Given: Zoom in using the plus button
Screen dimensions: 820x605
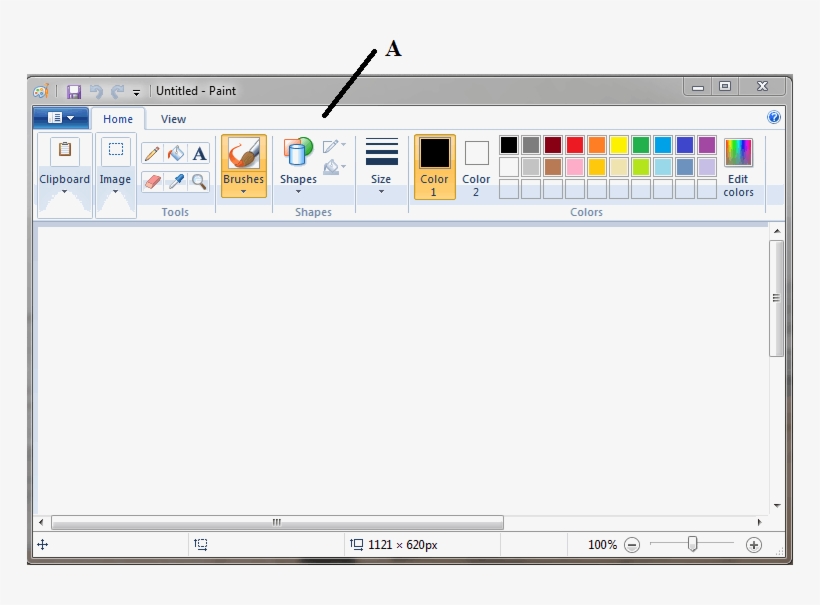Looking at the screenshot, I should (754, 545).
